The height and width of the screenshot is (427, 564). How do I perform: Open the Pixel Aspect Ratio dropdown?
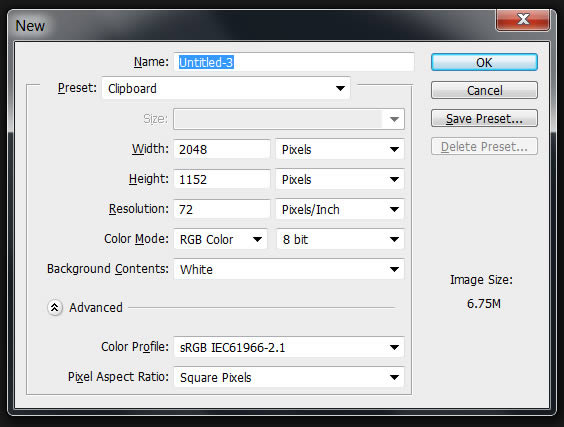tap(289, 377)
